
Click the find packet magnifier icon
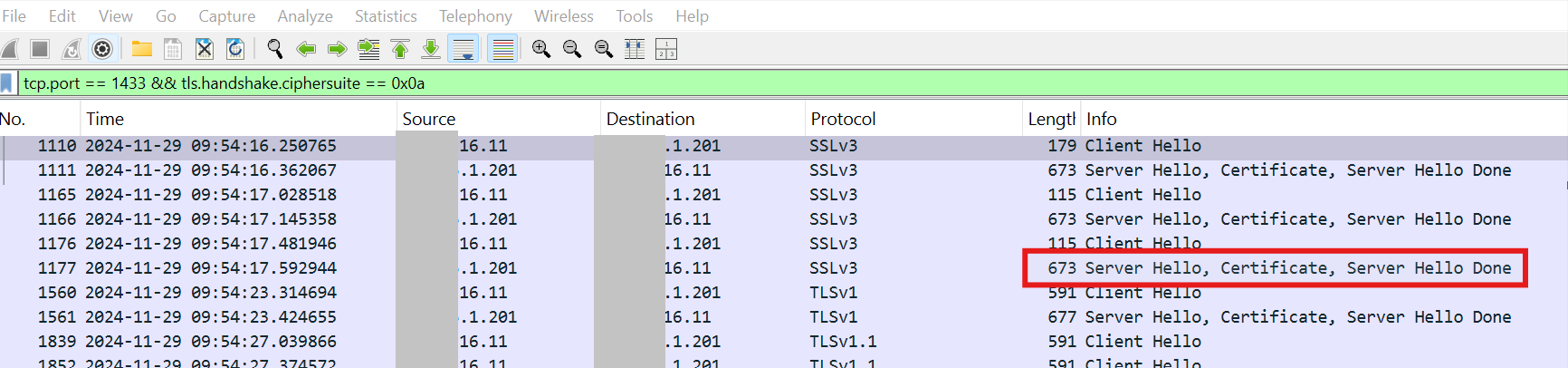coord(274,49)
